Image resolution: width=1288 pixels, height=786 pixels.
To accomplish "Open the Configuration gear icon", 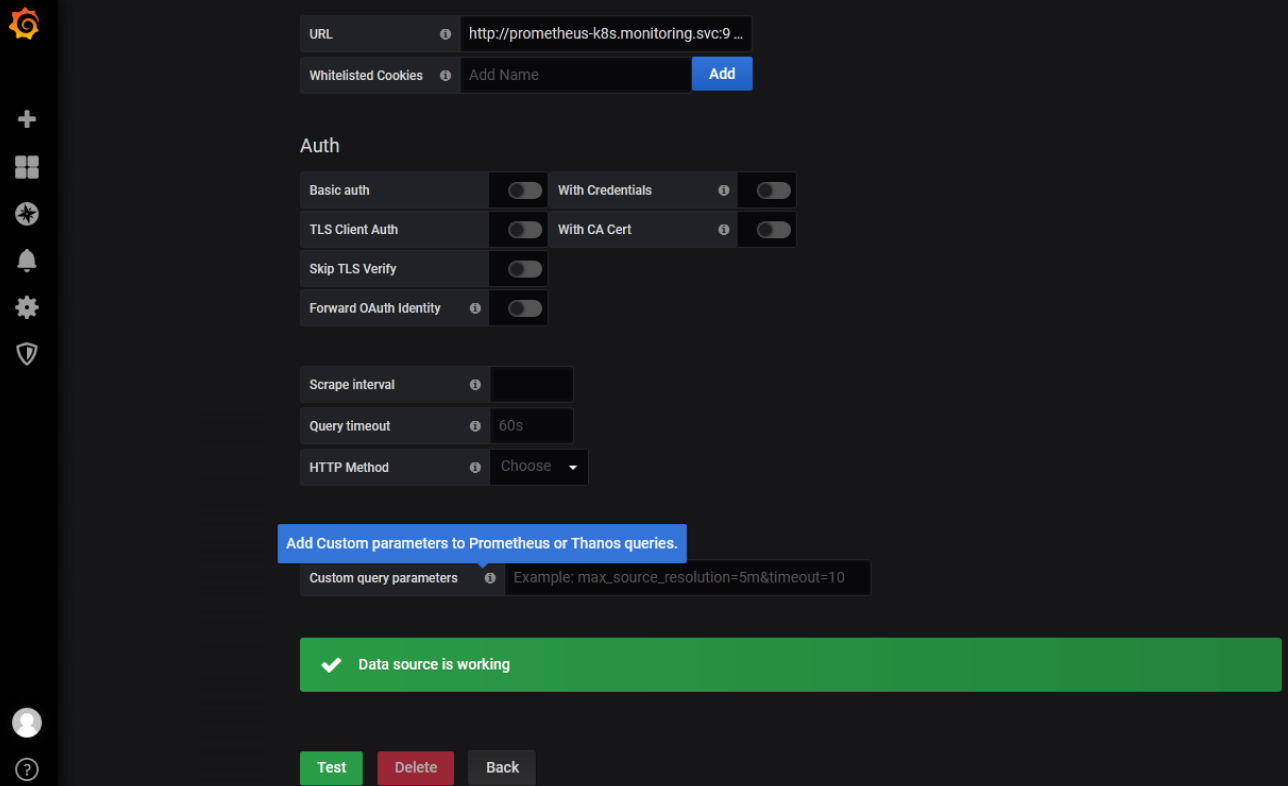I will [27, 307].
